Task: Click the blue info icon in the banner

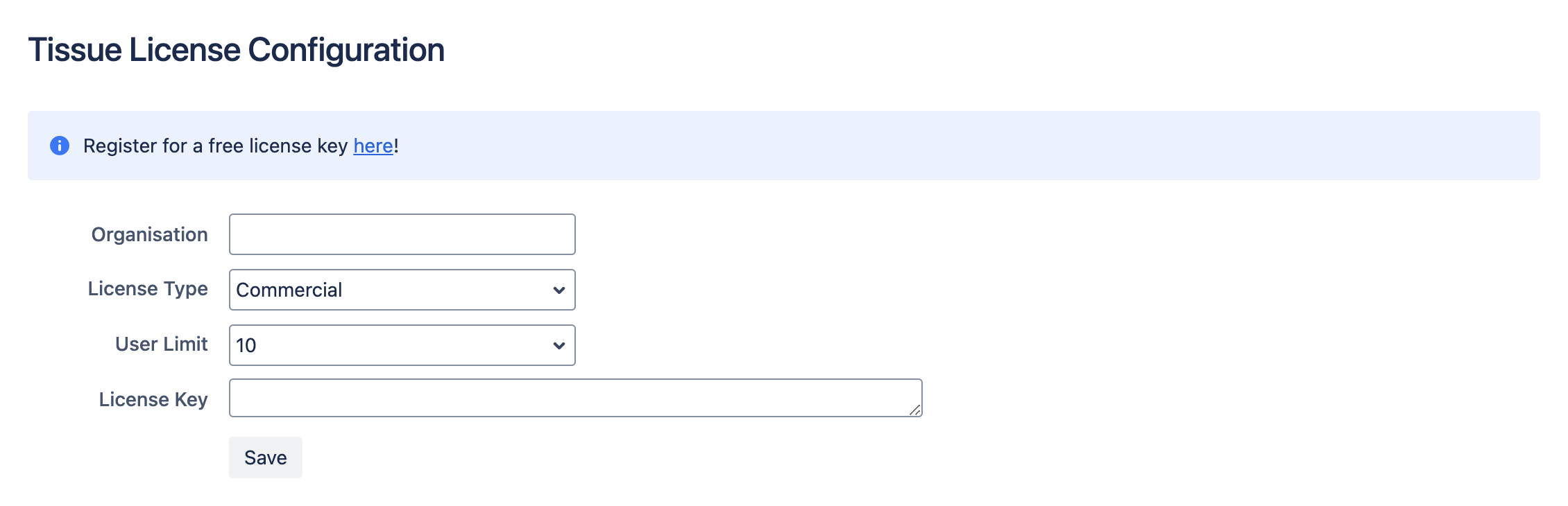Action: (61, 146)
